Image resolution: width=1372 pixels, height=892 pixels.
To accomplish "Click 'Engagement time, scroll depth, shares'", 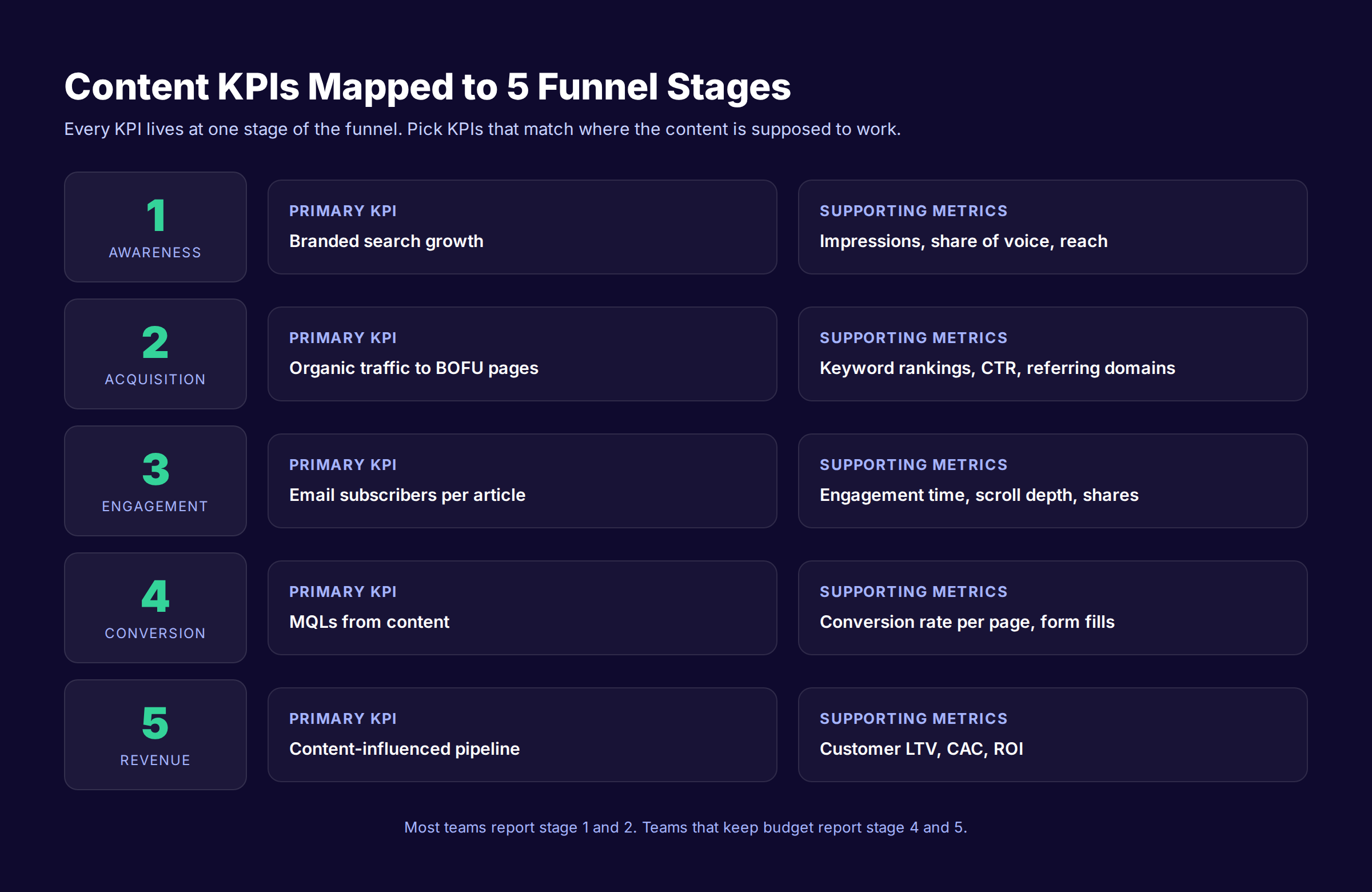I will [x=979, y=495].
